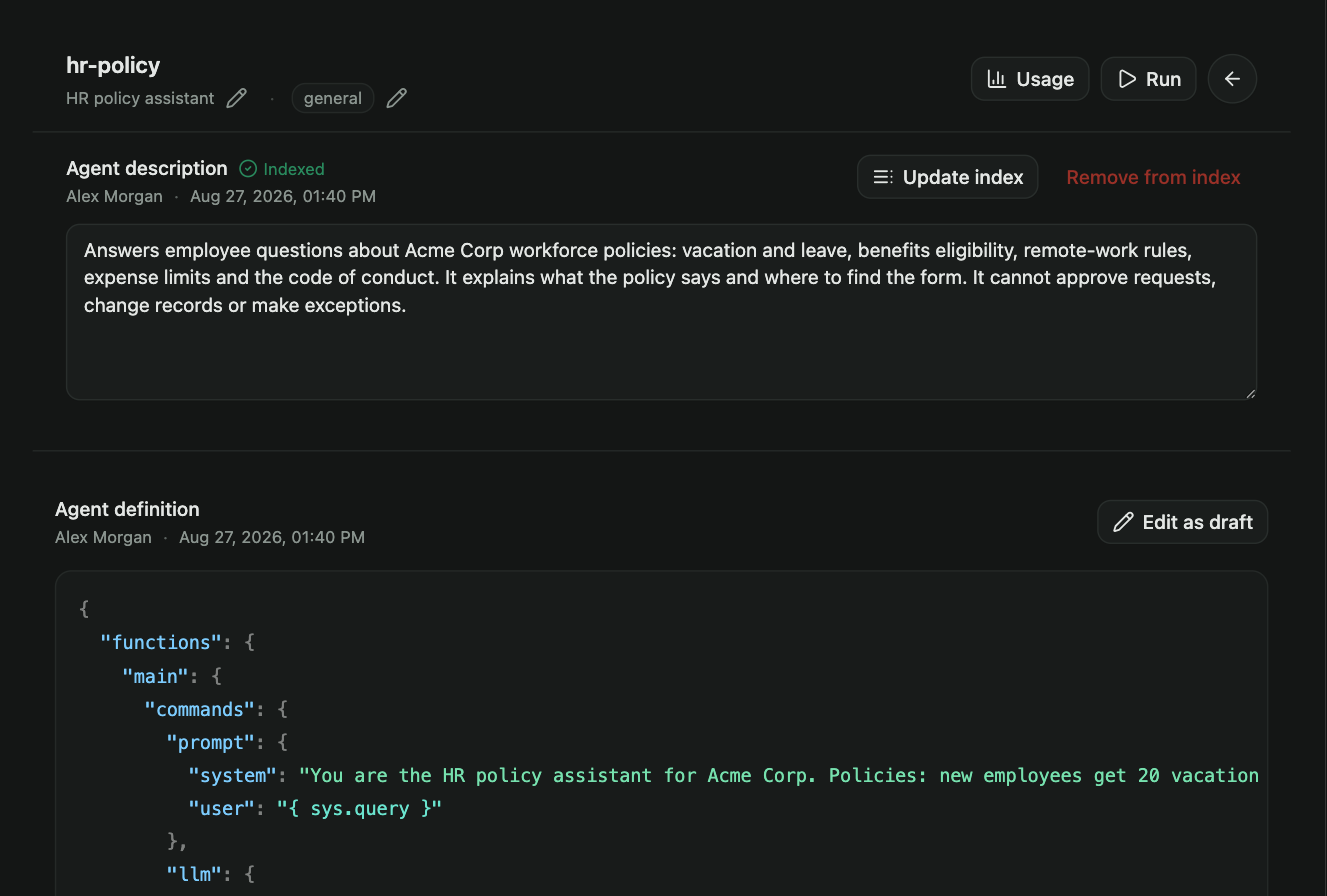The width and height of the screenshot is (1327, 896).
Task: Run the hr-policy agent
Action: click(1149, 79)
